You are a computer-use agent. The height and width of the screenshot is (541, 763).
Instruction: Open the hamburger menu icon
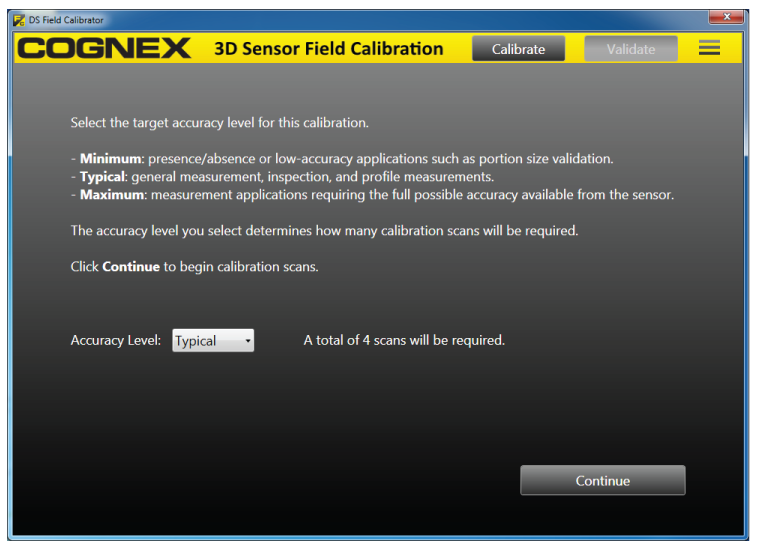click(709, 48)
